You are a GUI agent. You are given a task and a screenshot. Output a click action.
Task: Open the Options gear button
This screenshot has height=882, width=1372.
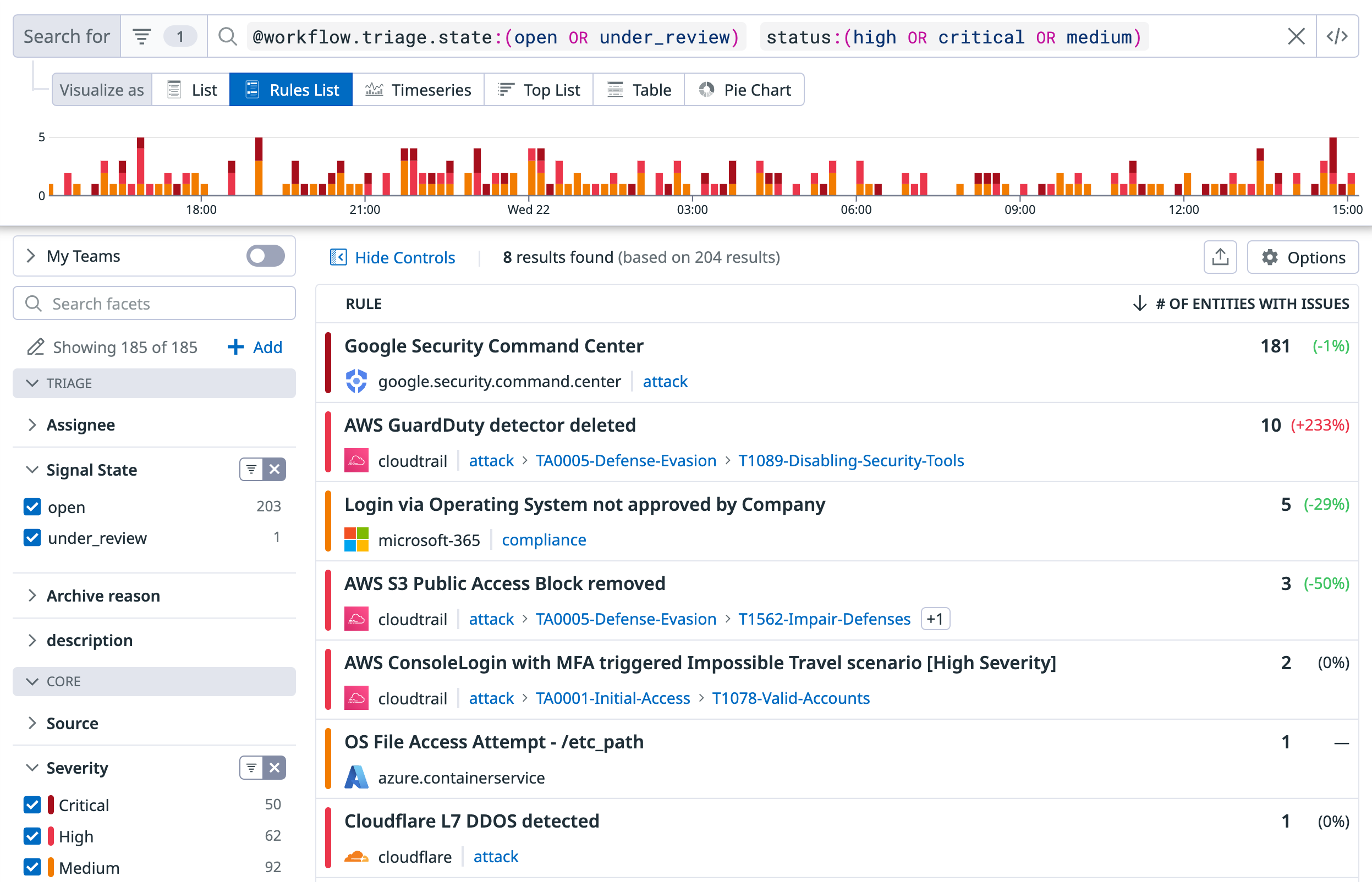pyautogui.click(x=1303, y=257)
